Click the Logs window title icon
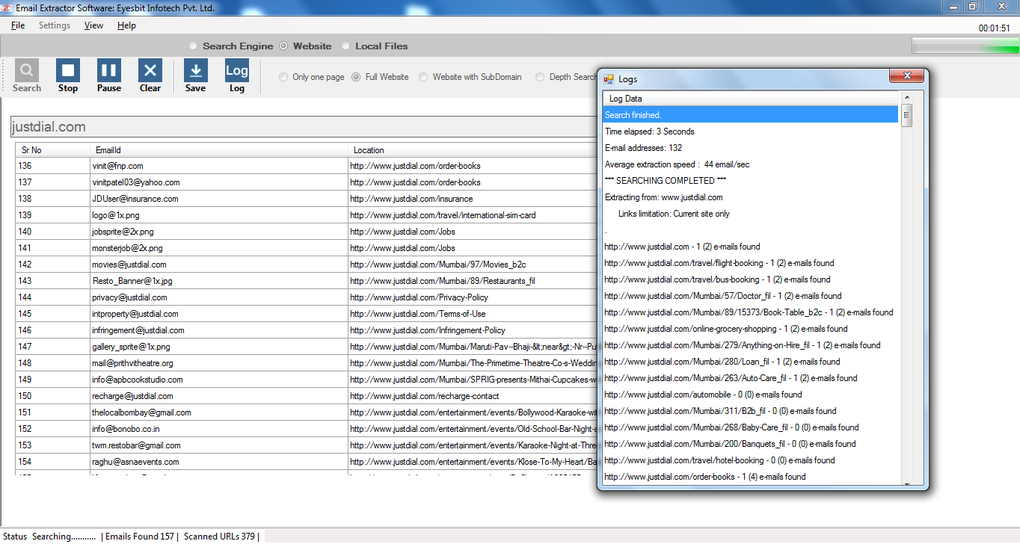The image size is (1020, 544). pyautogui.click(x=609, y=79)
